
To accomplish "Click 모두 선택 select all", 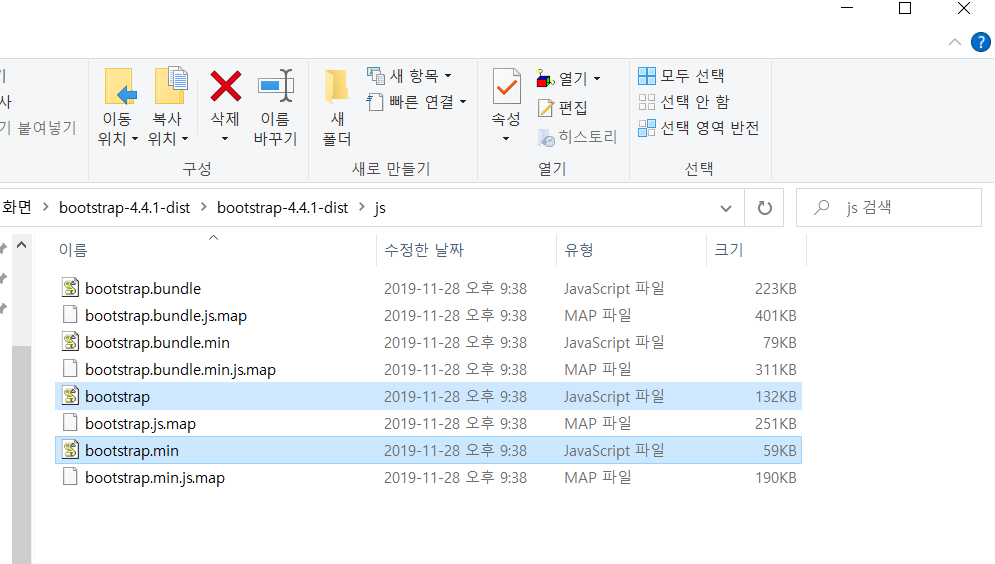I will pos(681,76).
